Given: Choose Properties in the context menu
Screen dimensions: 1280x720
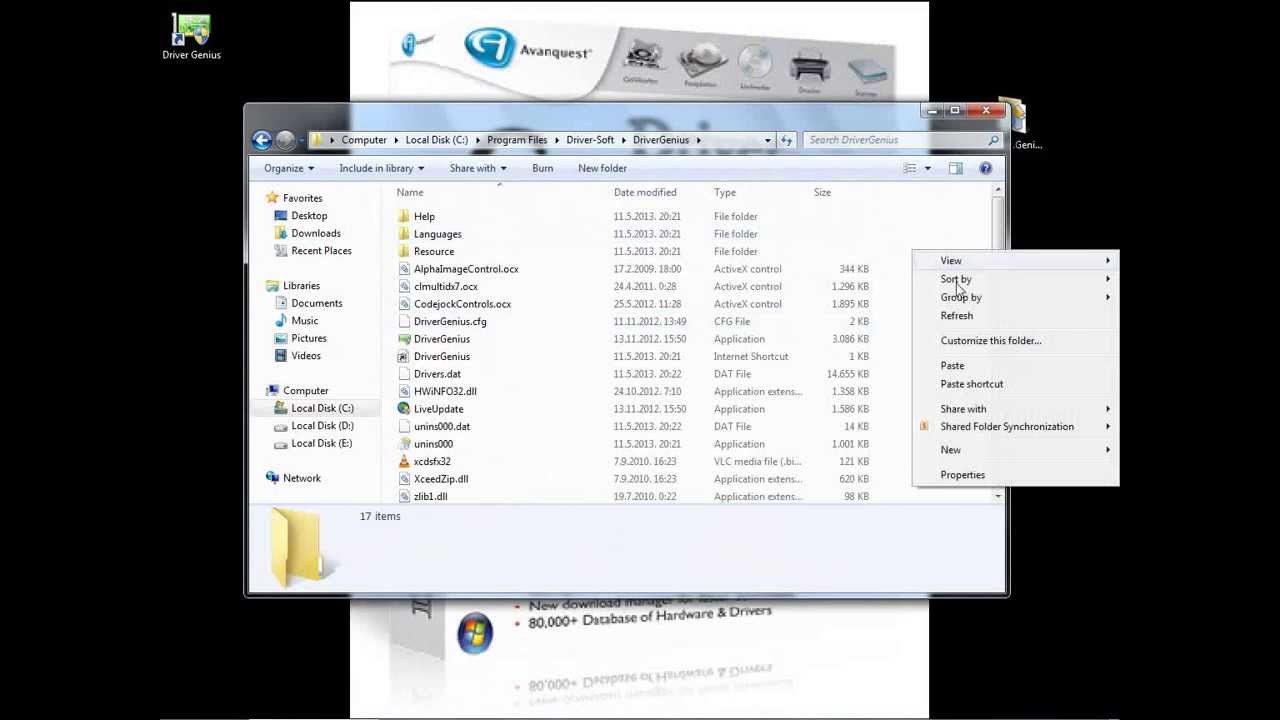Looking at the screenshot, I should pyautogui.click(x=1015, y=475).
